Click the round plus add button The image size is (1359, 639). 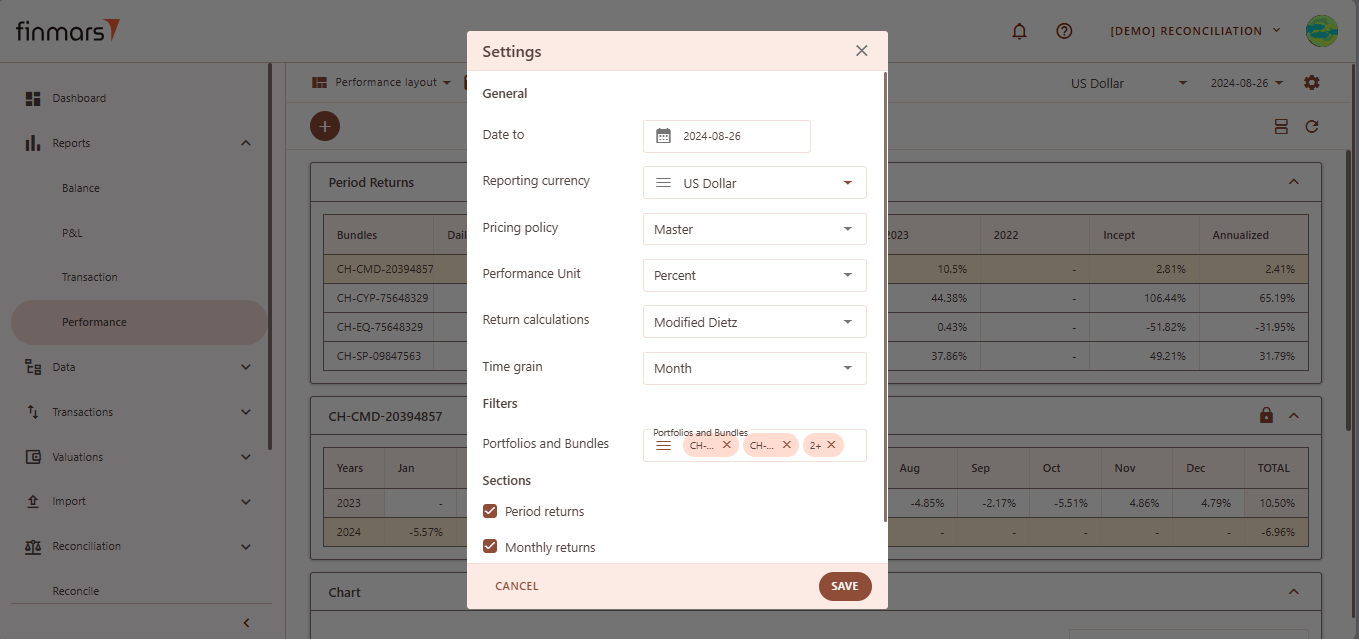click(x=325, y=126)
